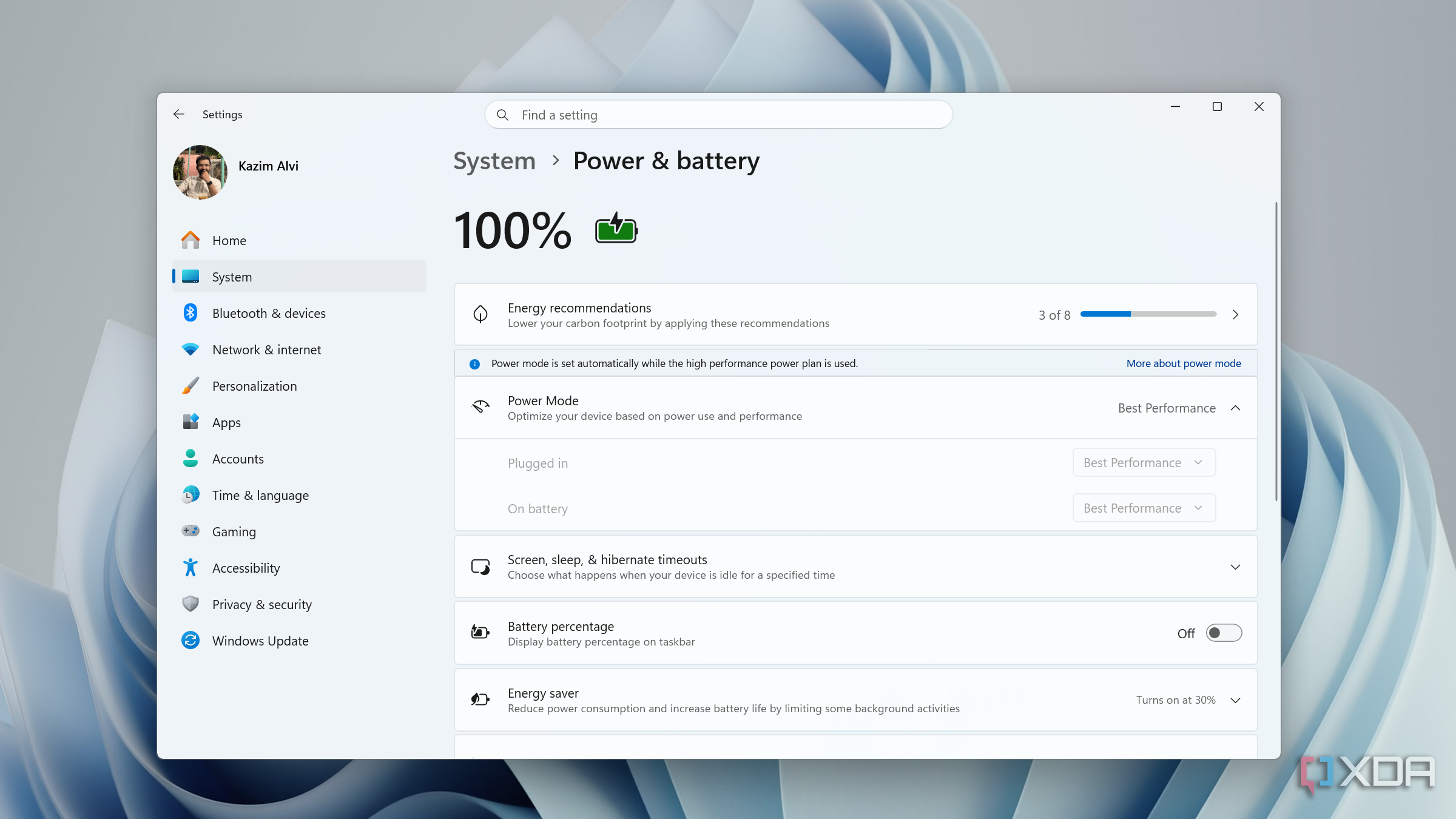
Task: Click the Network wifi icon
Action: pyautogui.click(x=190, y=349)
